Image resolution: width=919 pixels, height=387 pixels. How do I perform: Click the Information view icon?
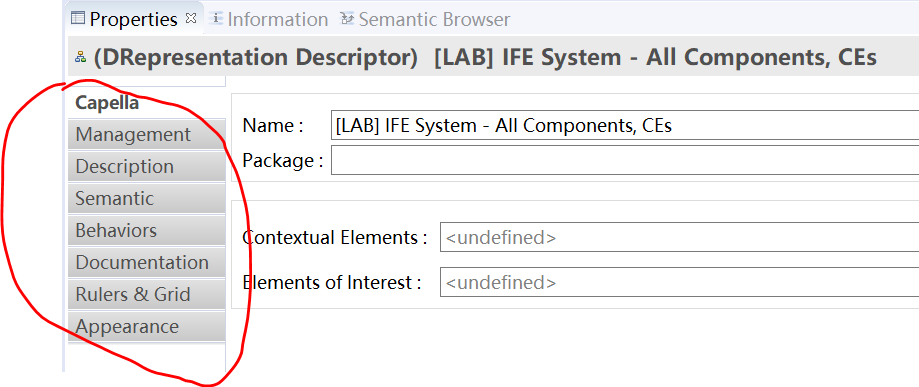[217, 19]
